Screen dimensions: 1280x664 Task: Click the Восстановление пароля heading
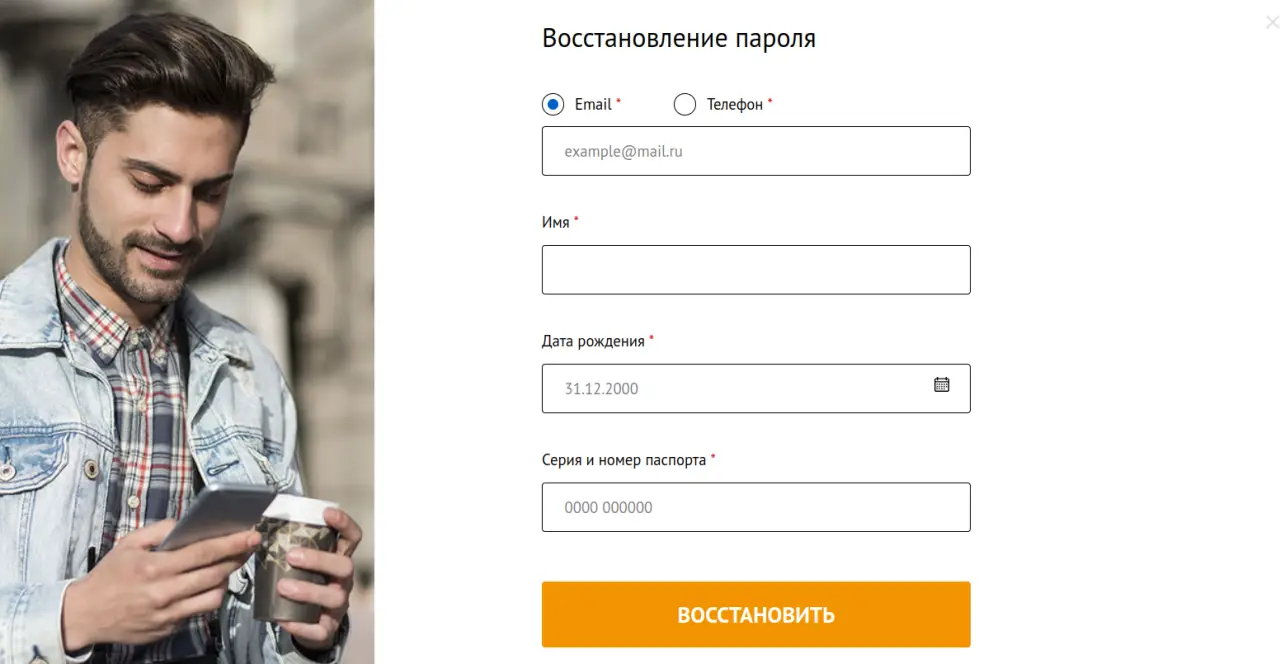(678, 39)
